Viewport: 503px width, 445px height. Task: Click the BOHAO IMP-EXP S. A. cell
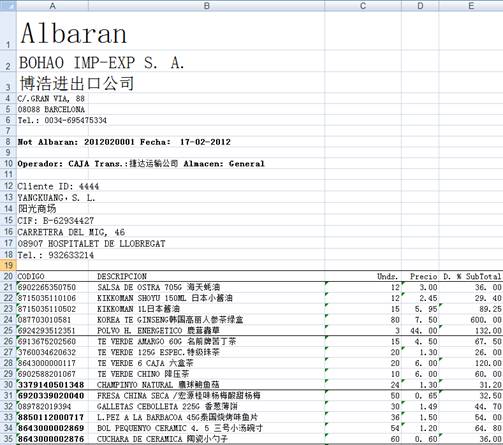click(52, 61)
